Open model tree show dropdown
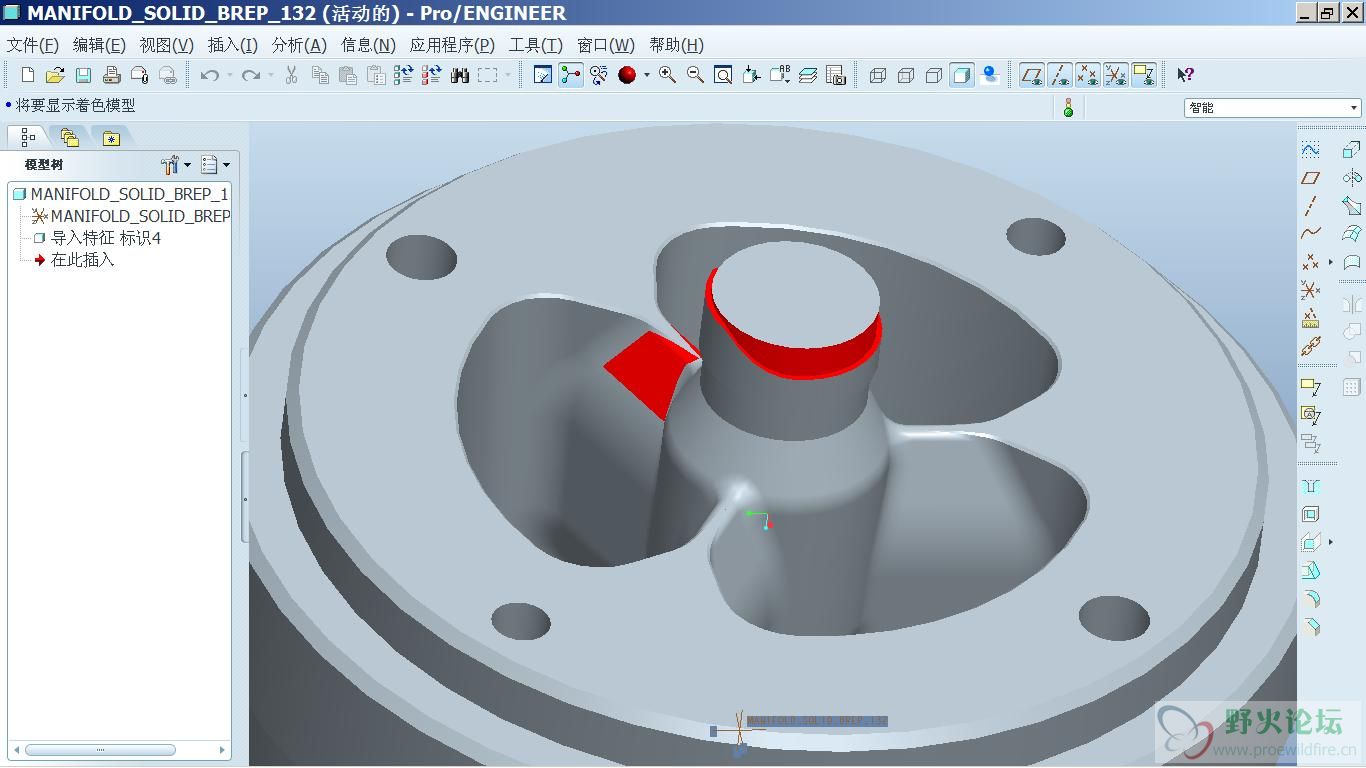The height and width of the screenshot is (768, 1366). click(215, 165)
